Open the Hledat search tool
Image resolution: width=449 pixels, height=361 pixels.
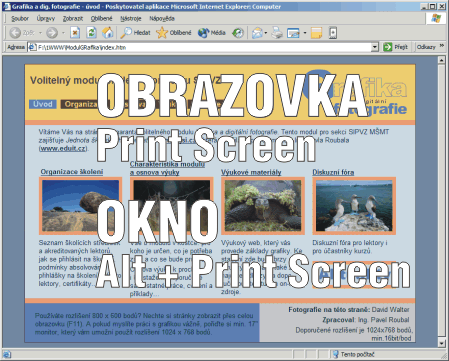(x=135, y=33)
